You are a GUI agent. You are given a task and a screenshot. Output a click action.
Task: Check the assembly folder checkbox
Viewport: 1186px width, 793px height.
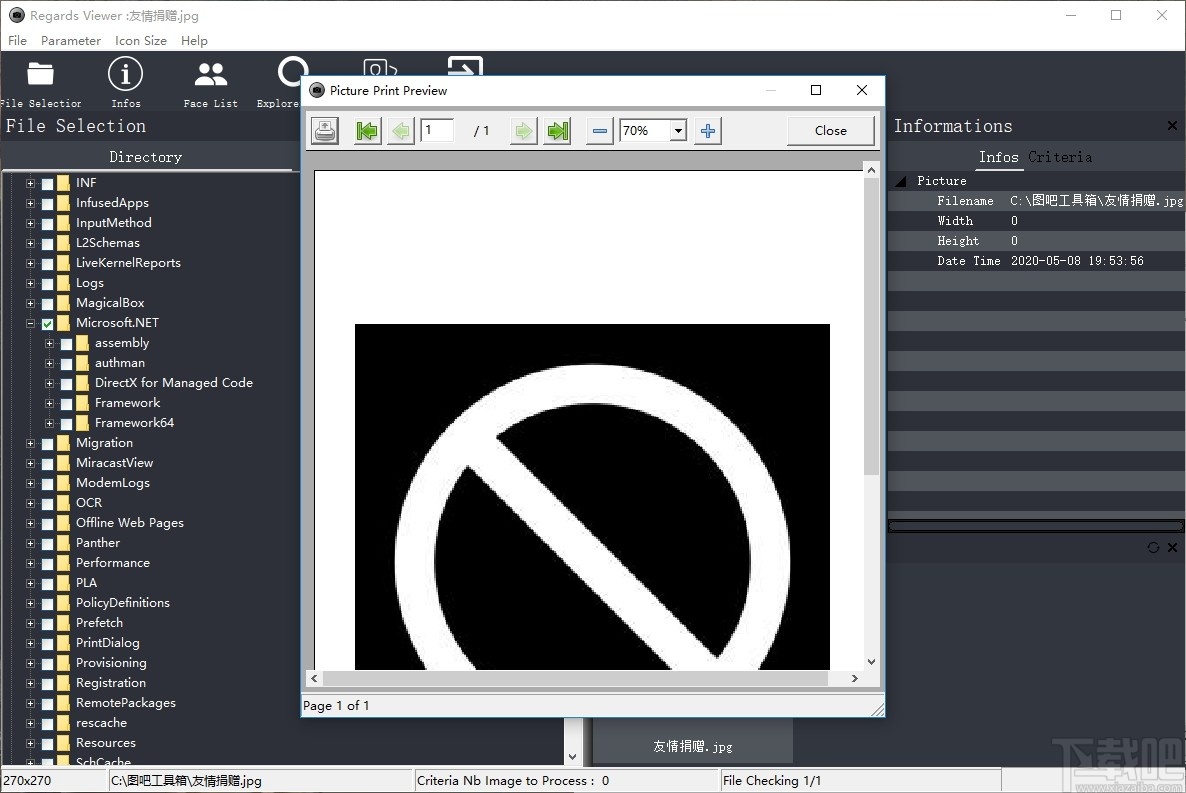coord(65,343)
